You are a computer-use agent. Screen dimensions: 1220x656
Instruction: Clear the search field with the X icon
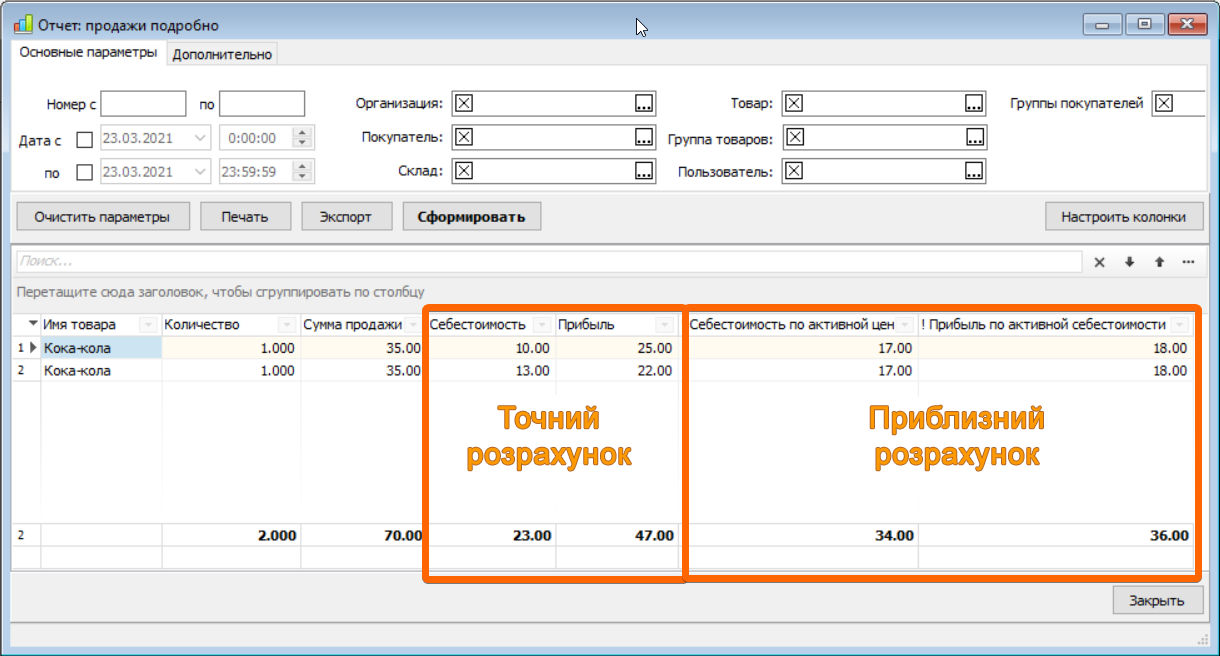(1099, 262)
